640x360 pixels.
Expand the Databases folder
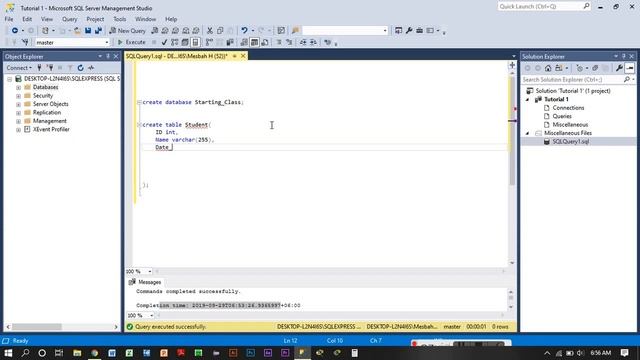tap(18, 87)
